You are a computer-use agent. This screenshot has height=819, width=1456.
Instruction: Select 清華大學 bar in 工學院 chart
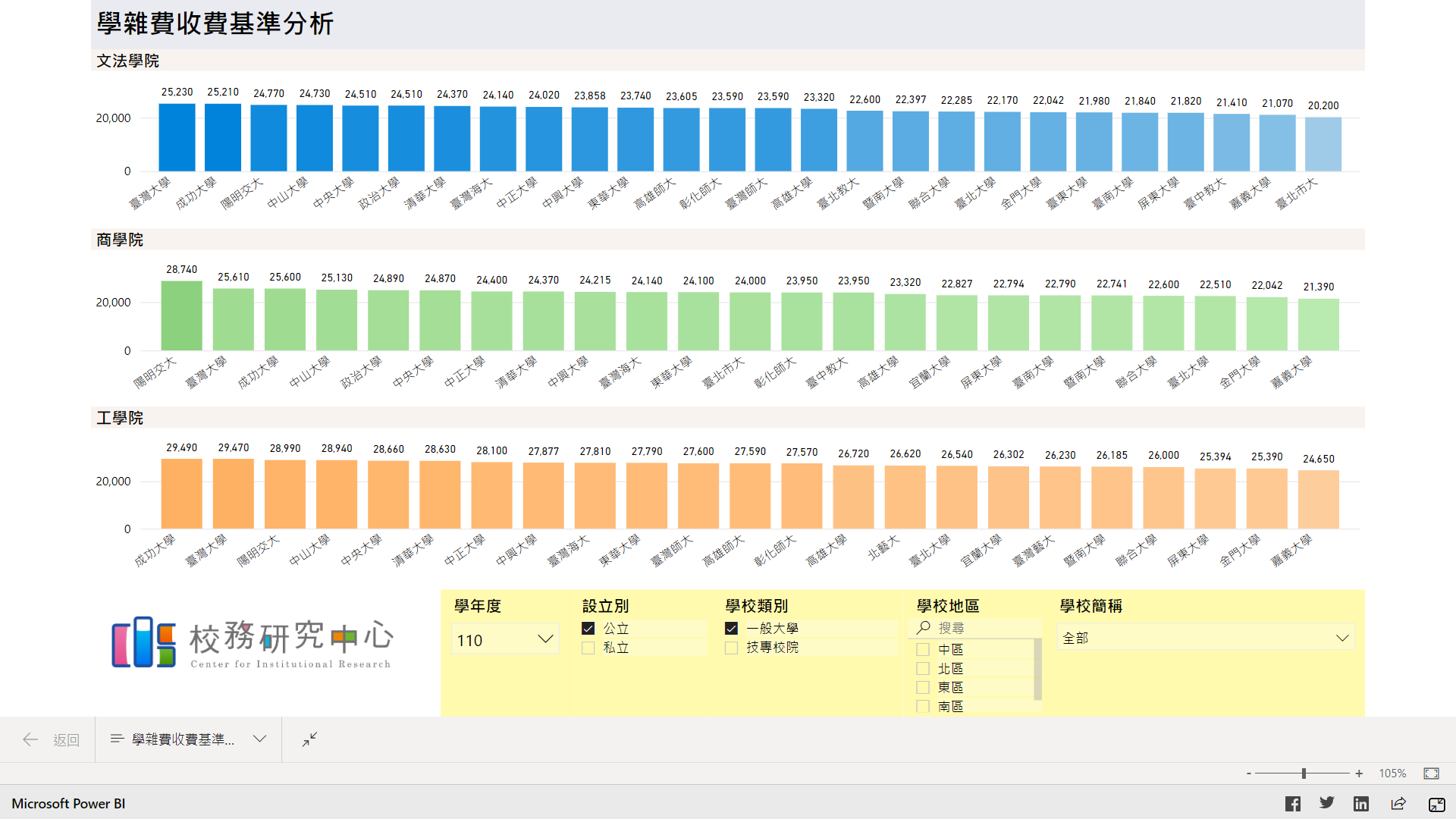(440, 494)
